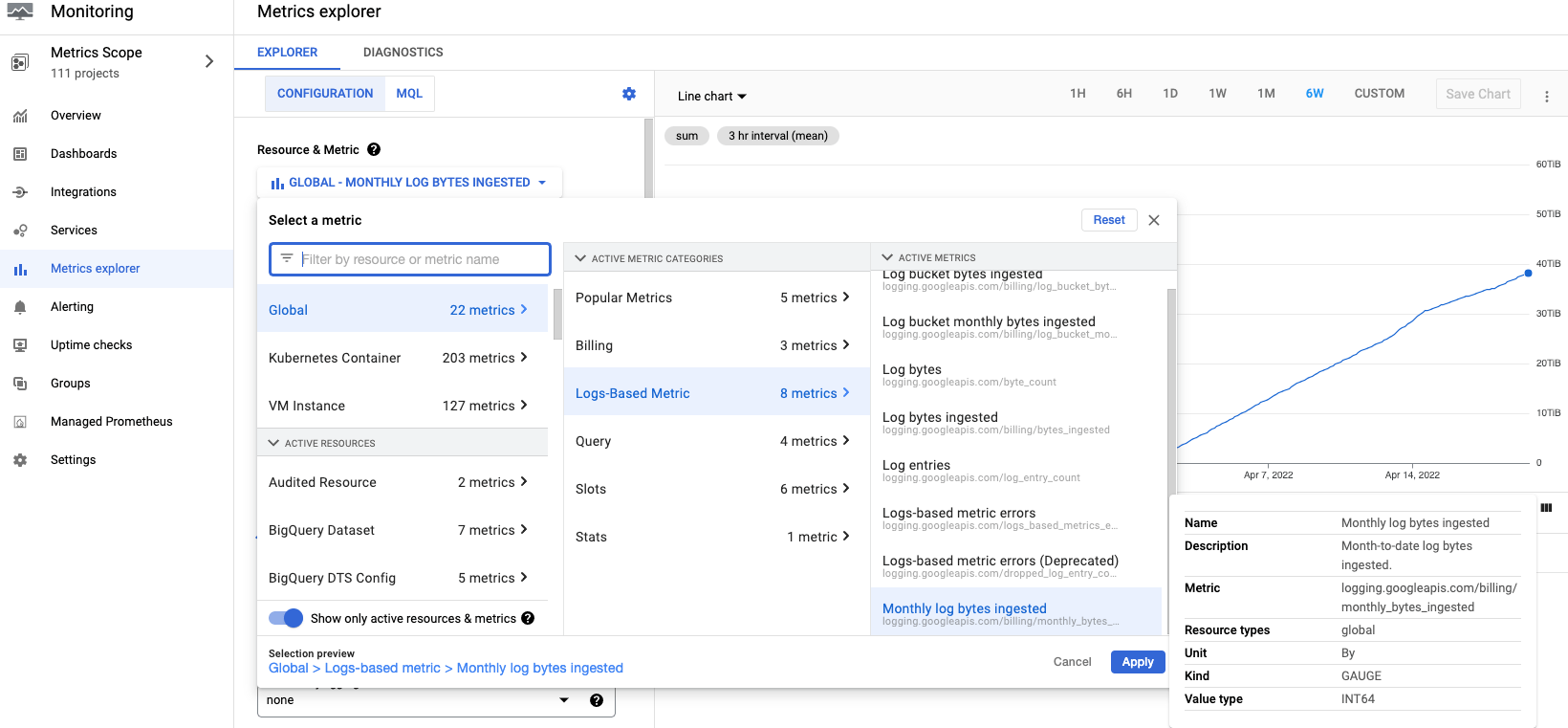Screen dimensions: 1568x728
Task: Select Monthly log bytes ingested metric
Action: 1017,613
